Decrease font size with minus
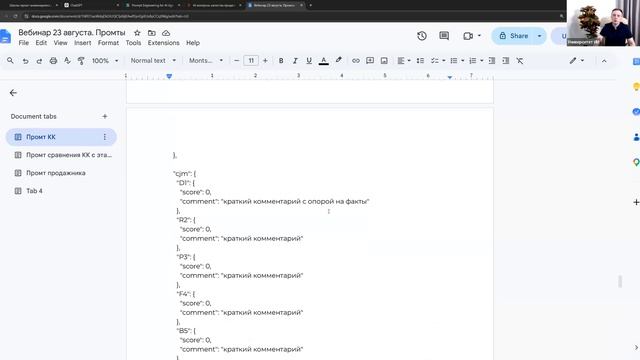Image resolution: width=640 pixels, height=360 pixels. click(x=236, y=60)
